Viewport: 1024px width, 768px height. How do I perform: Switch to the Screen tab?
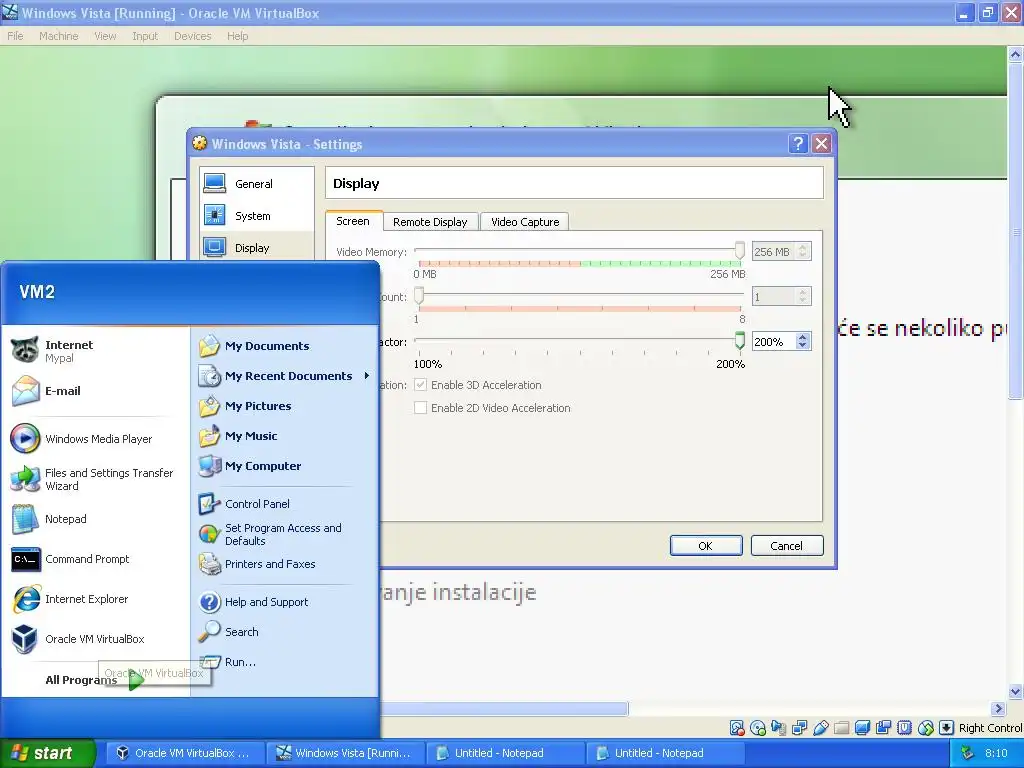click(353, 221)
